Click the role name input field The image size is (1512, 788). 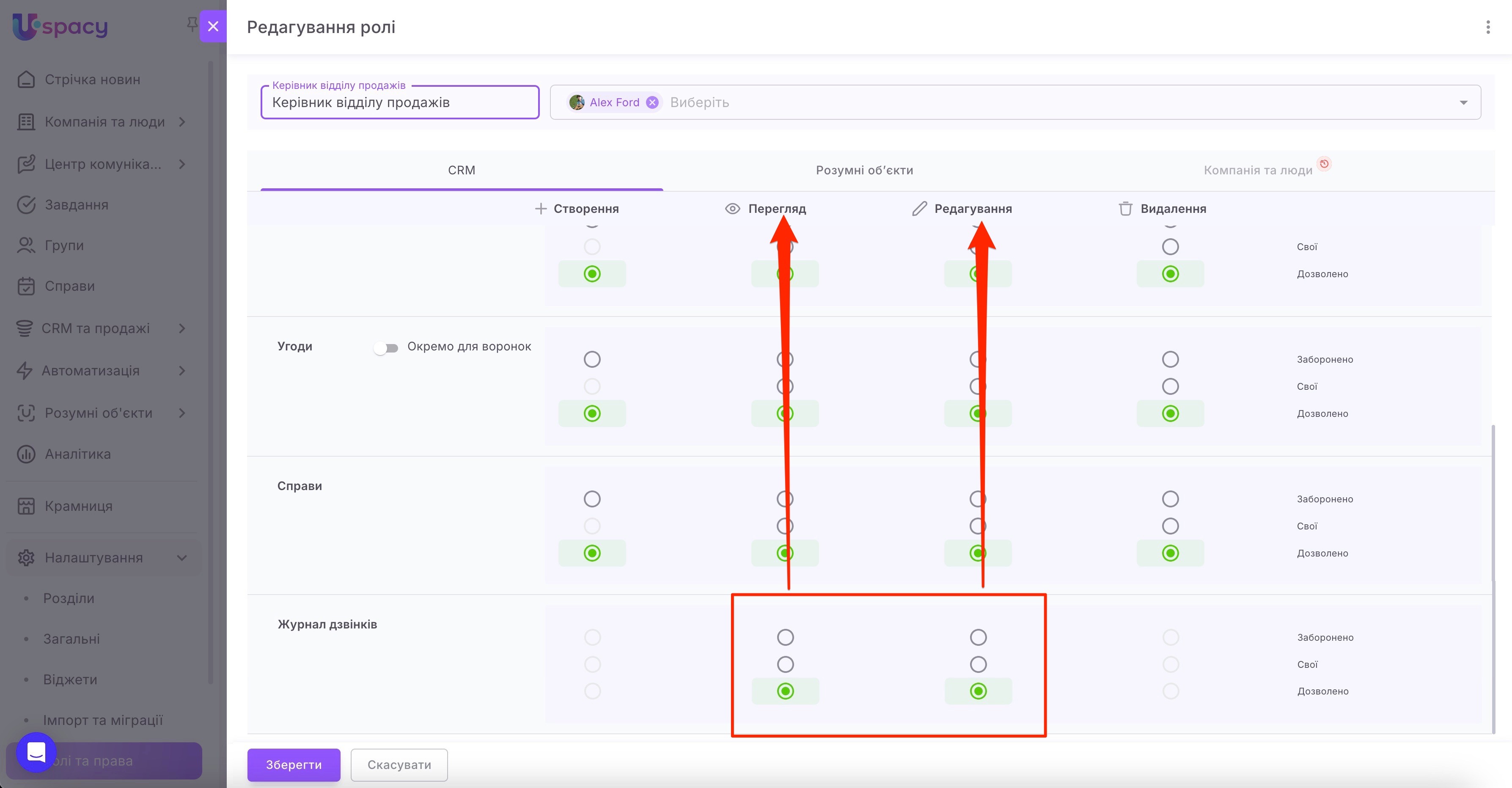point(399,103)
